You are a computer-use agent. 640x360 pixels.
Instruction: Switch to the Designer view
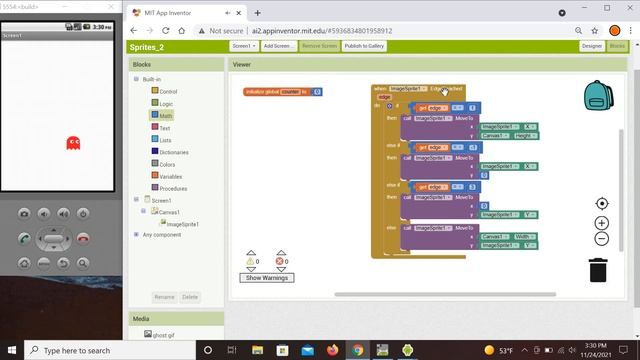tap(592, 46)
